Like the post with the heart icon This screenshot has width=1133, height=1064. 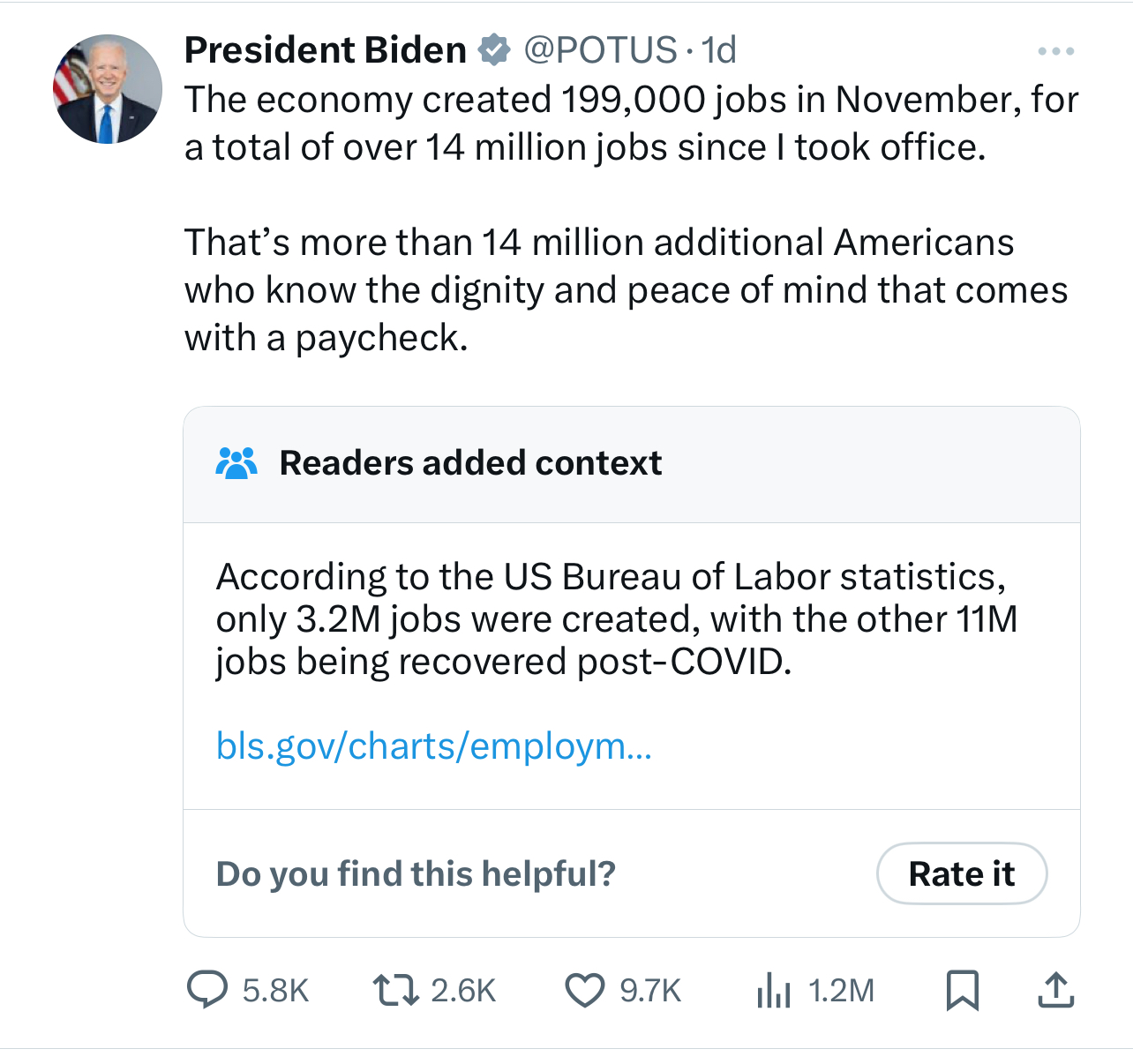click(x=584, y=990)
